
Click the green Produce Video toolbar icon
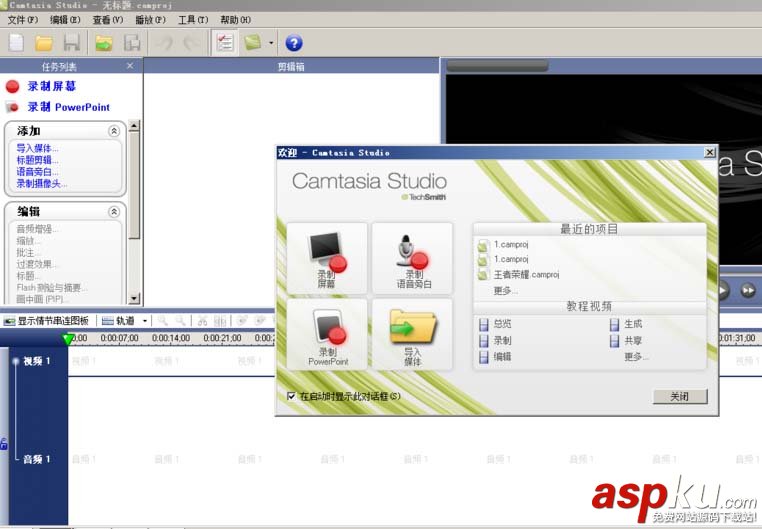(252, 42)
